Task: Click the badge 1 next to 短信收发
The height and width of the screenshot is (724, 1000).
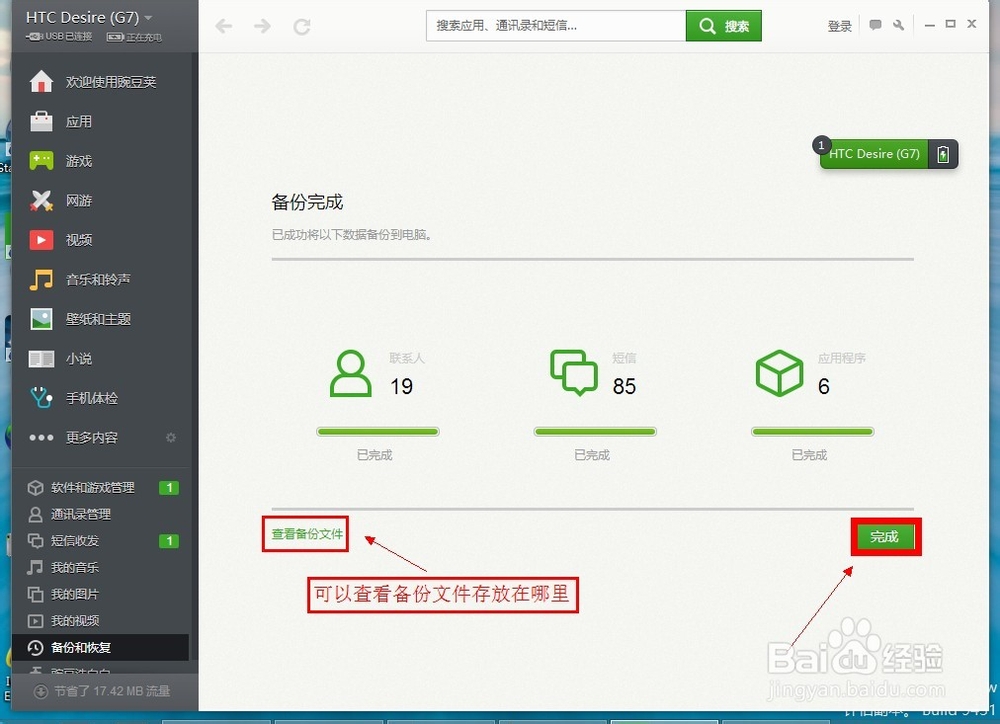Action: (169, 541)
